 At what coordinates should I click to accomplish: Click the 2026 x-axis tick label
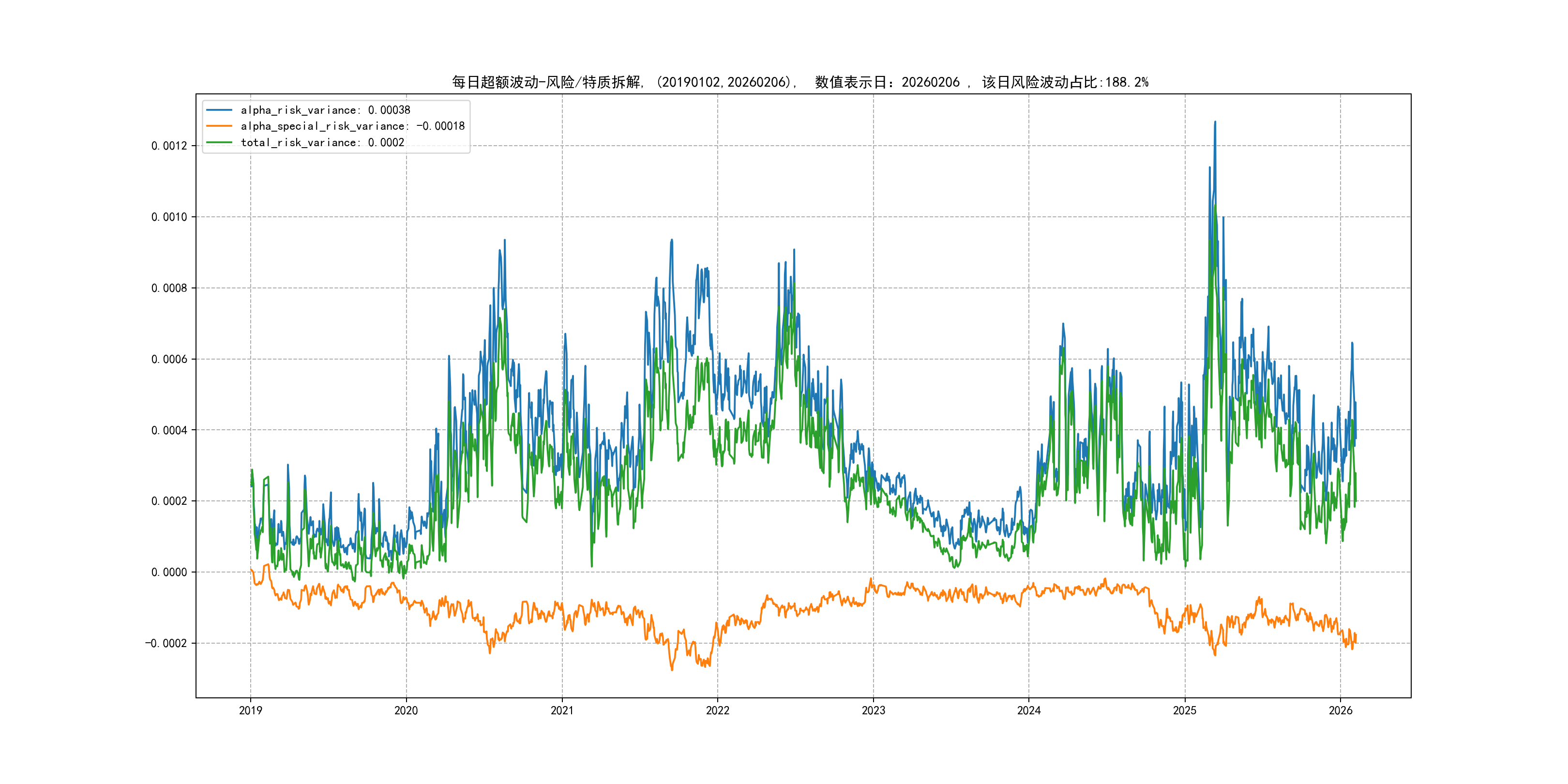1341,710
